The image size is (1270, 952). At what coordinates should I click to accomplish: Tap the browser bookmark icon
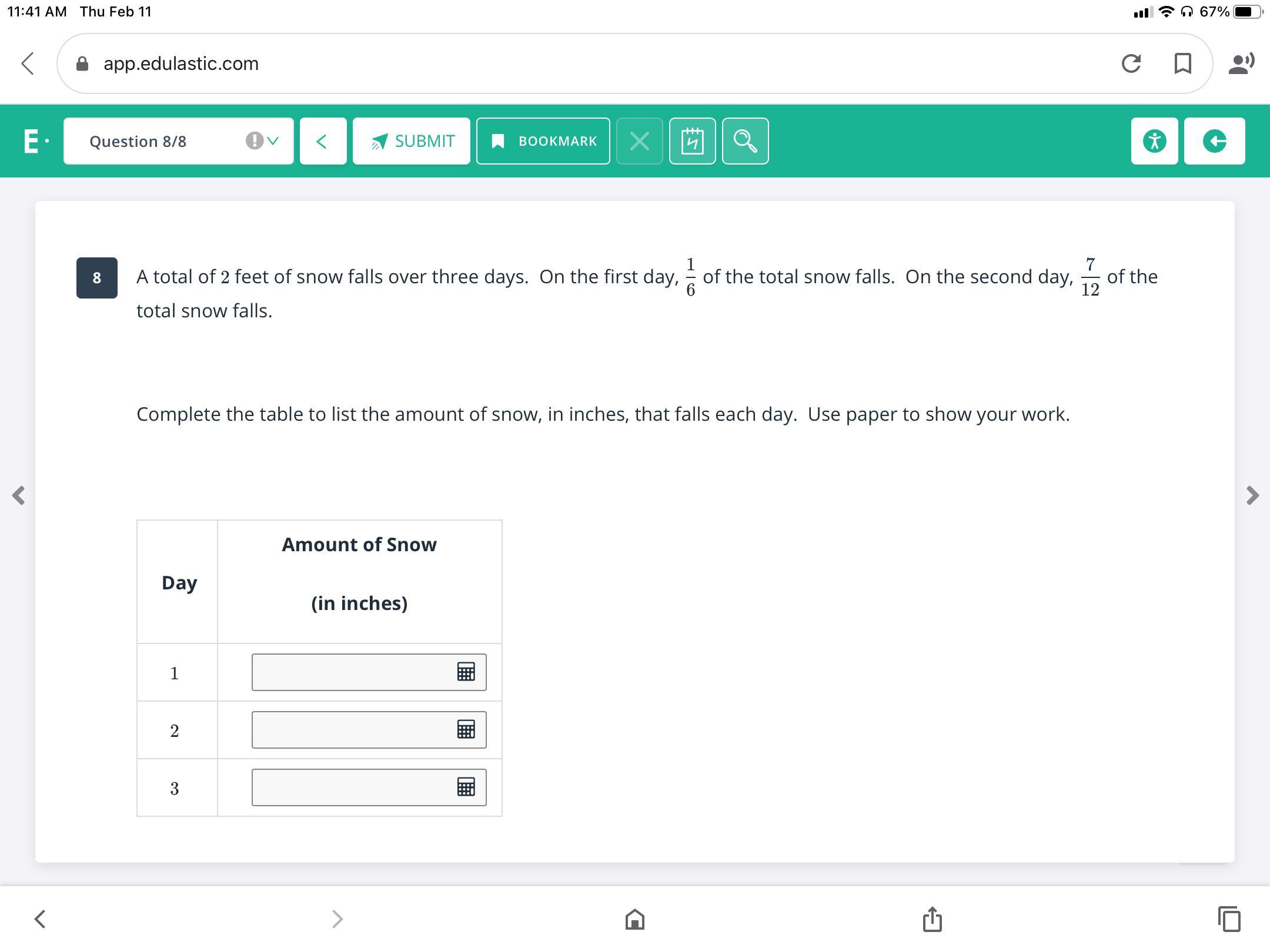1182,63
